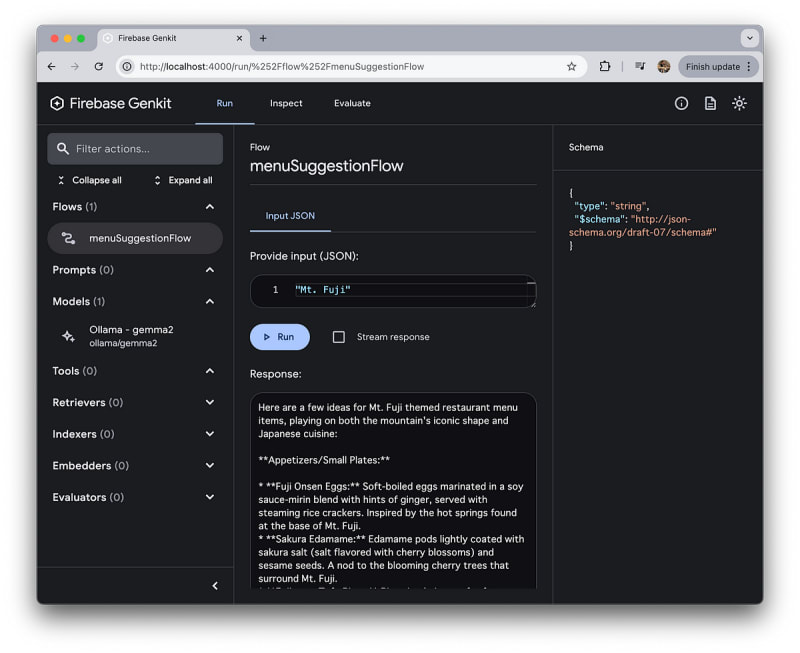
Task: Expand the Retrievers section
Action: point(210,402)
